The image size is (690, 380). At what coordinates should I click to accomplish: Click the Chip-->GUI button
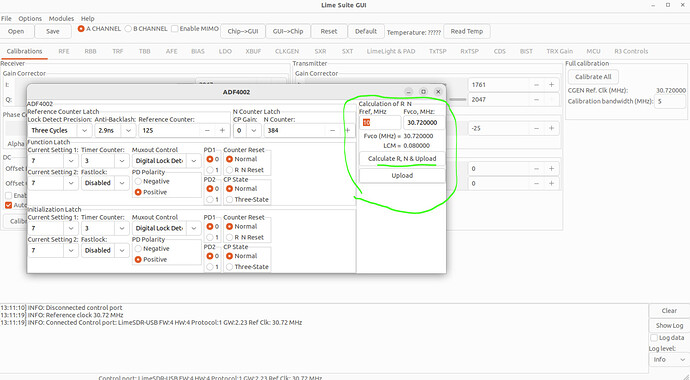242,31
